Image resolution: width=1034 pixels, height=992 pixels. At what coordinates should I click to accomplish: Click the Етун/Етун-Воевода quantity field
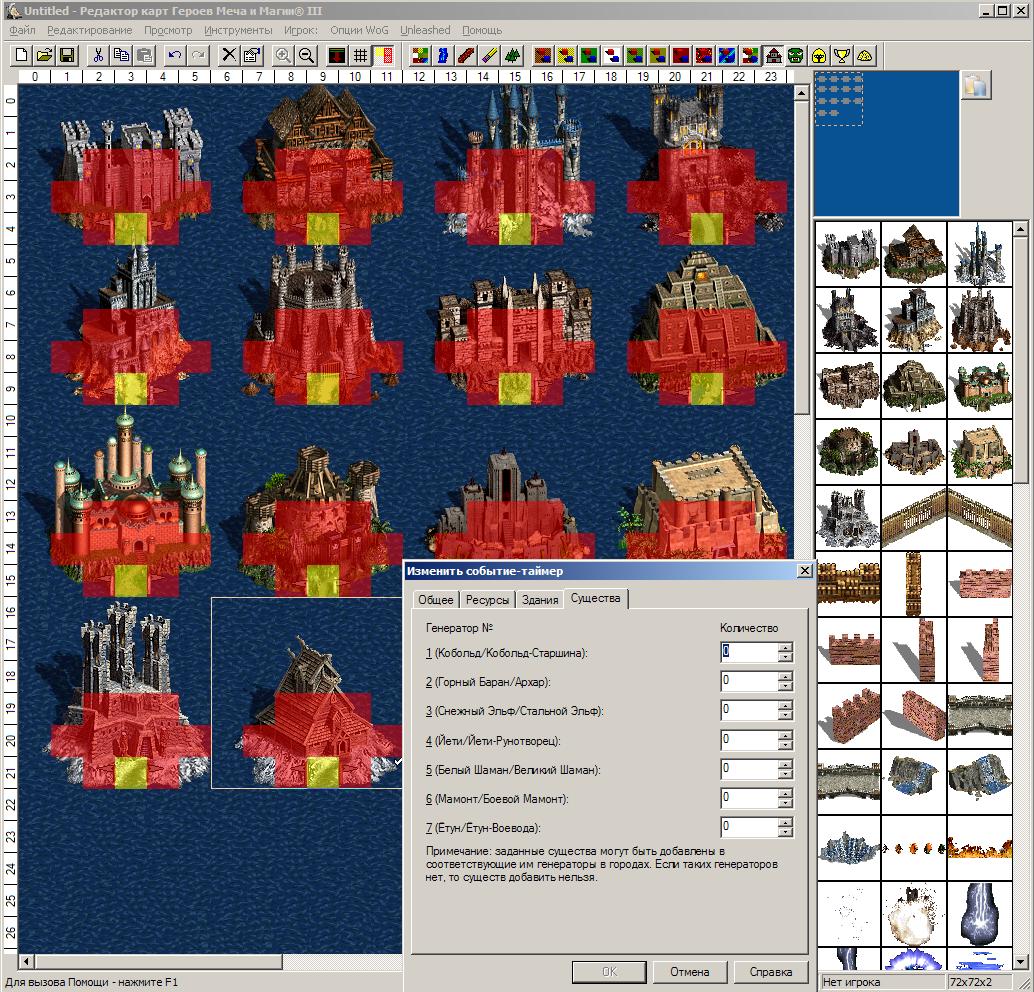coord(749,826)
